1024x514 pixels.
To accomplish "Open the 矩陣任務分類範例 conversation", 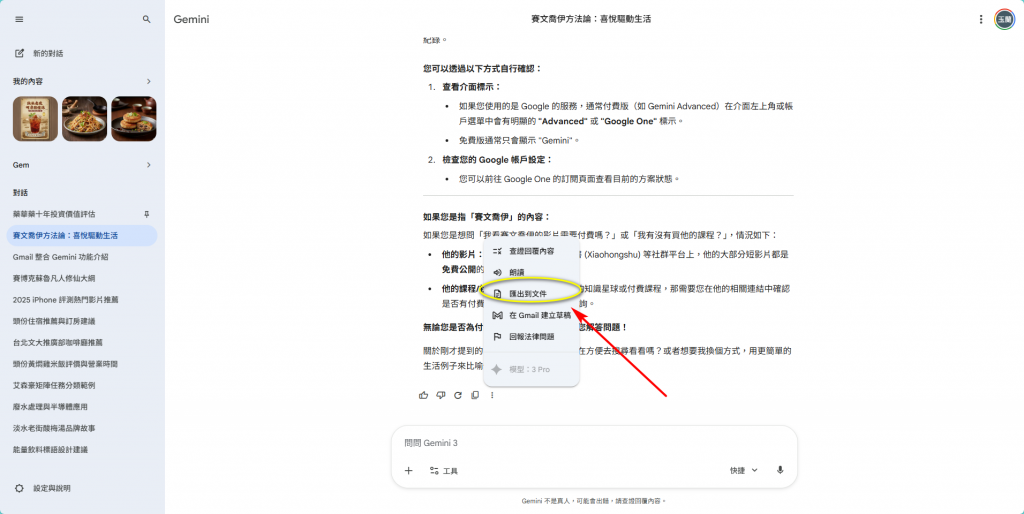I will [82, 385].
